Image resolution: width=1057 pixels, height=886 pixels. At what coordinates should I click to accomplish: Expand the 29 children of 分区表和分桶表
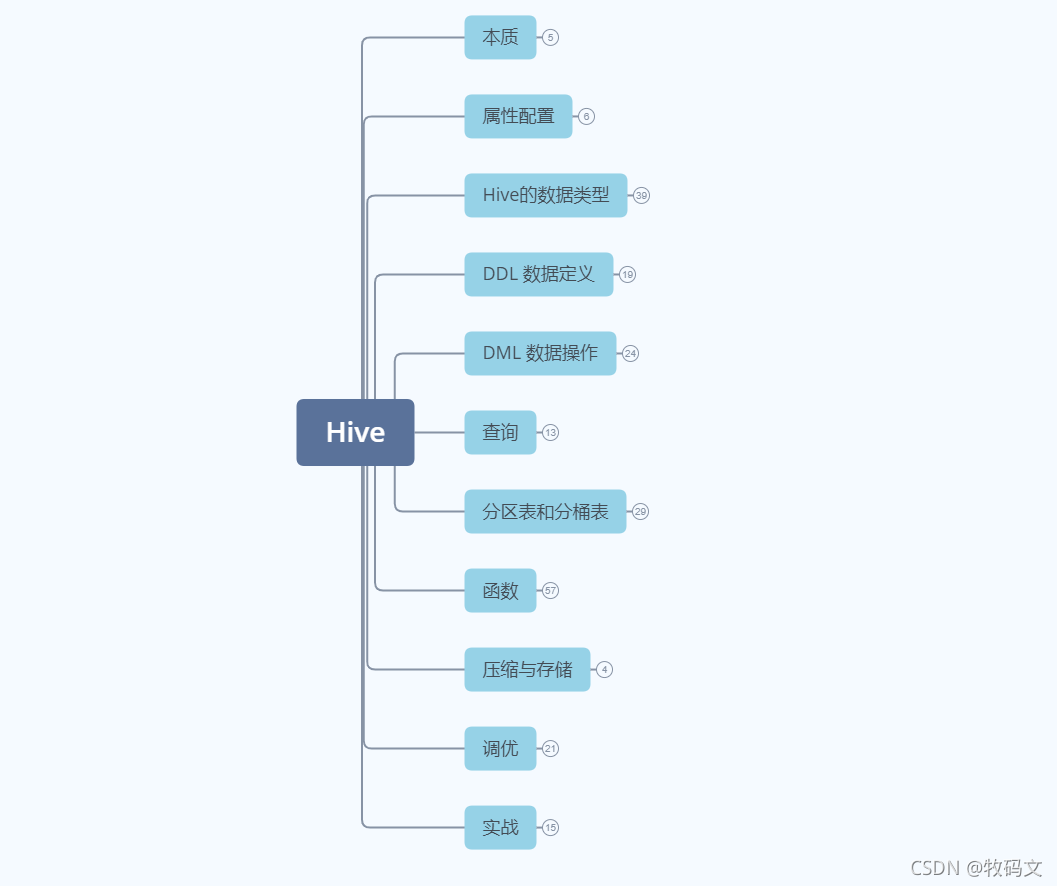coord(640,511)
